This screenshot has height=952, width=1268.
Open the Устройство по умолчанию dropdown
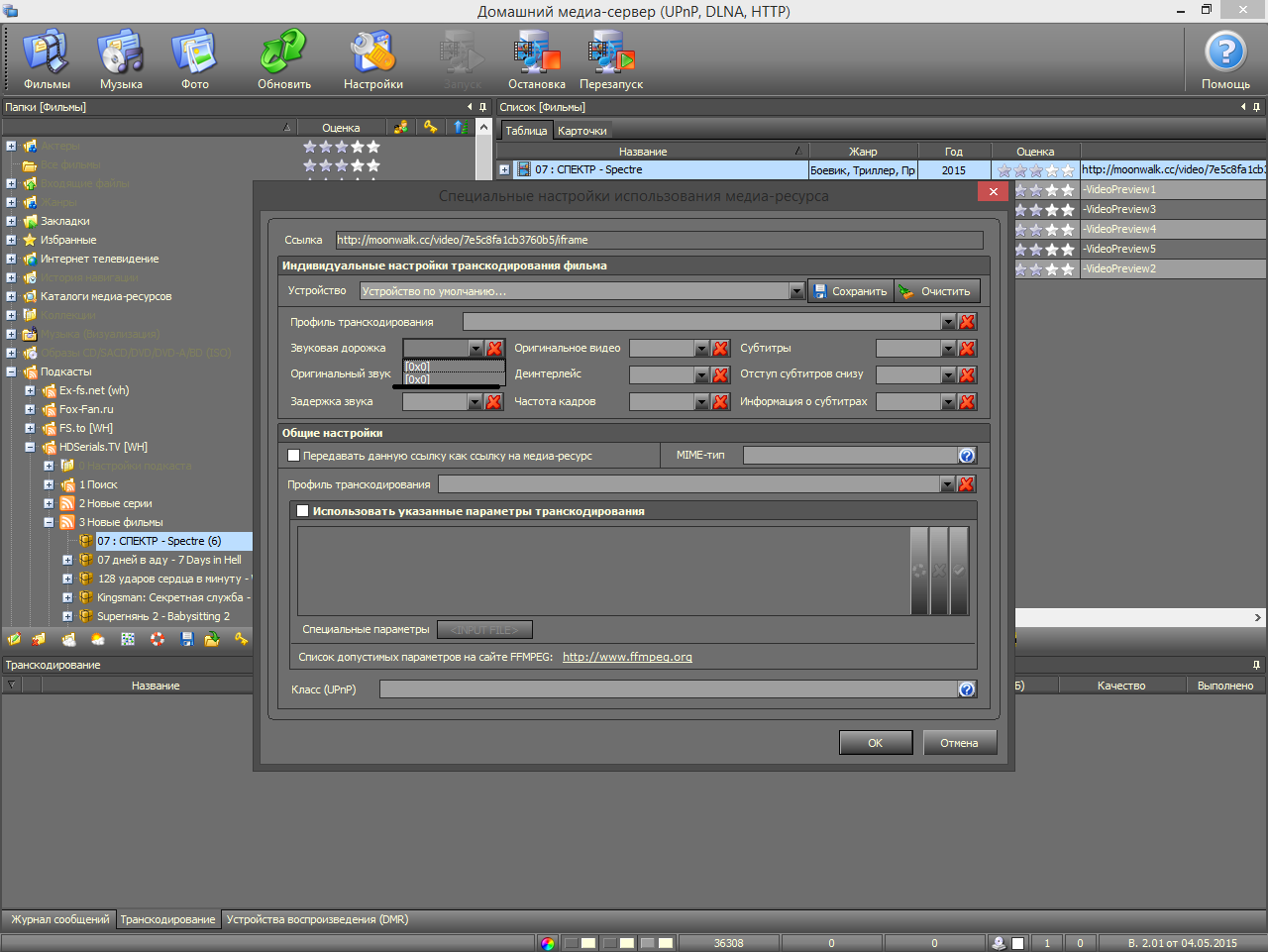796,291
